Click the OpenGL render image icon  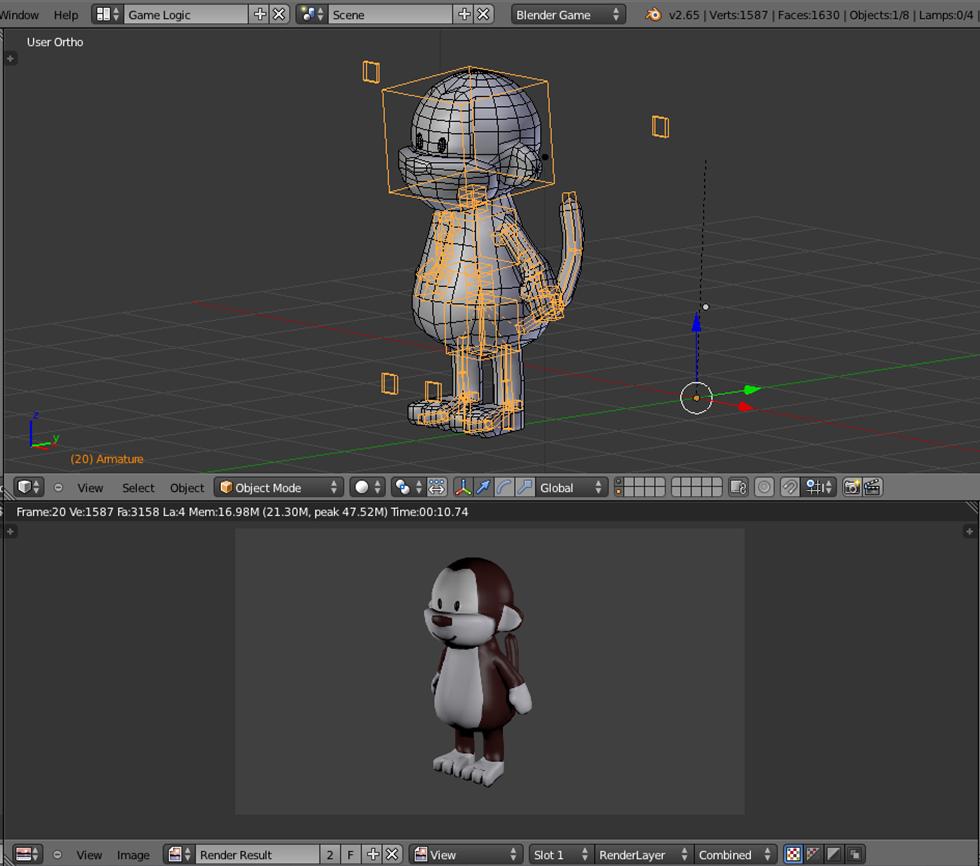point(851,487)
